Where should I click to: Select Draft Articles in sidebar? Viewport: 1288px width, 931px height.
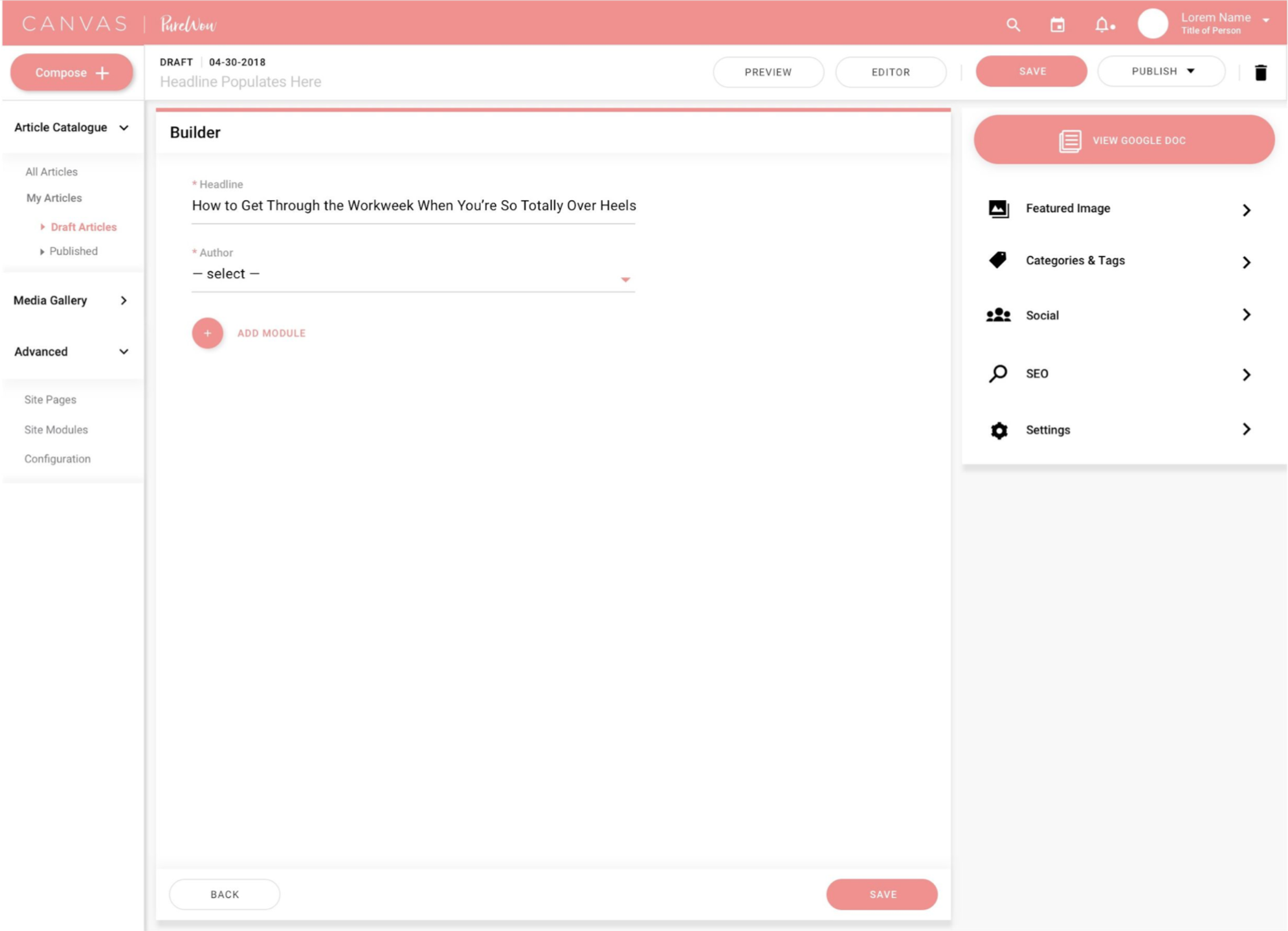click(x=83, y=227)
